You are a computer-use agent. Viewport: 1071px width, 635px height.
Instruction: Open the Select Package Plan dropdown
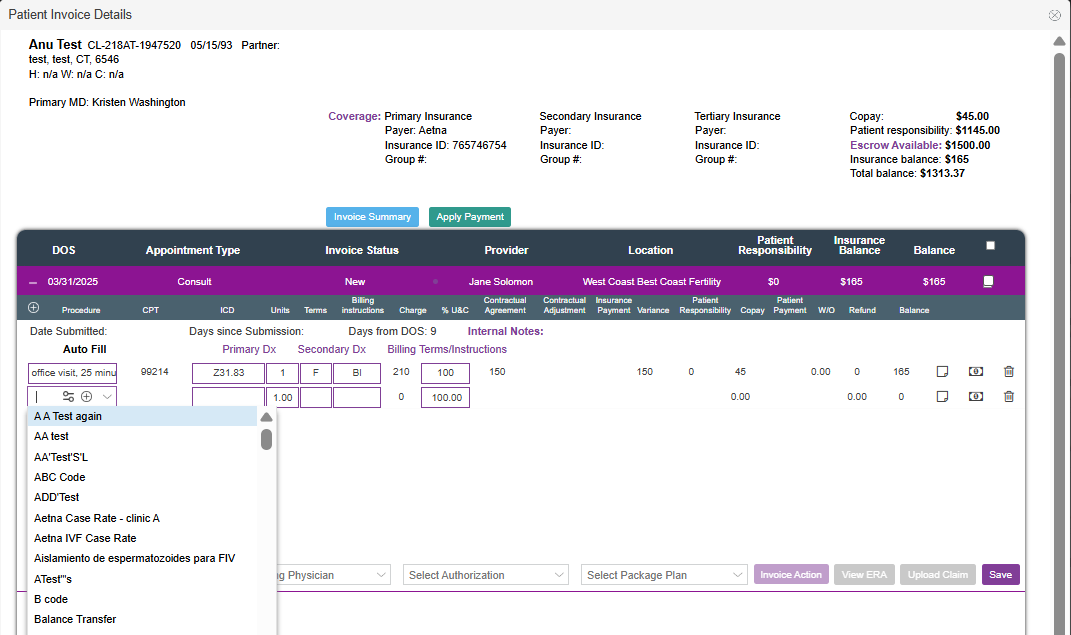pyautogui.click(x=664, y=575)
